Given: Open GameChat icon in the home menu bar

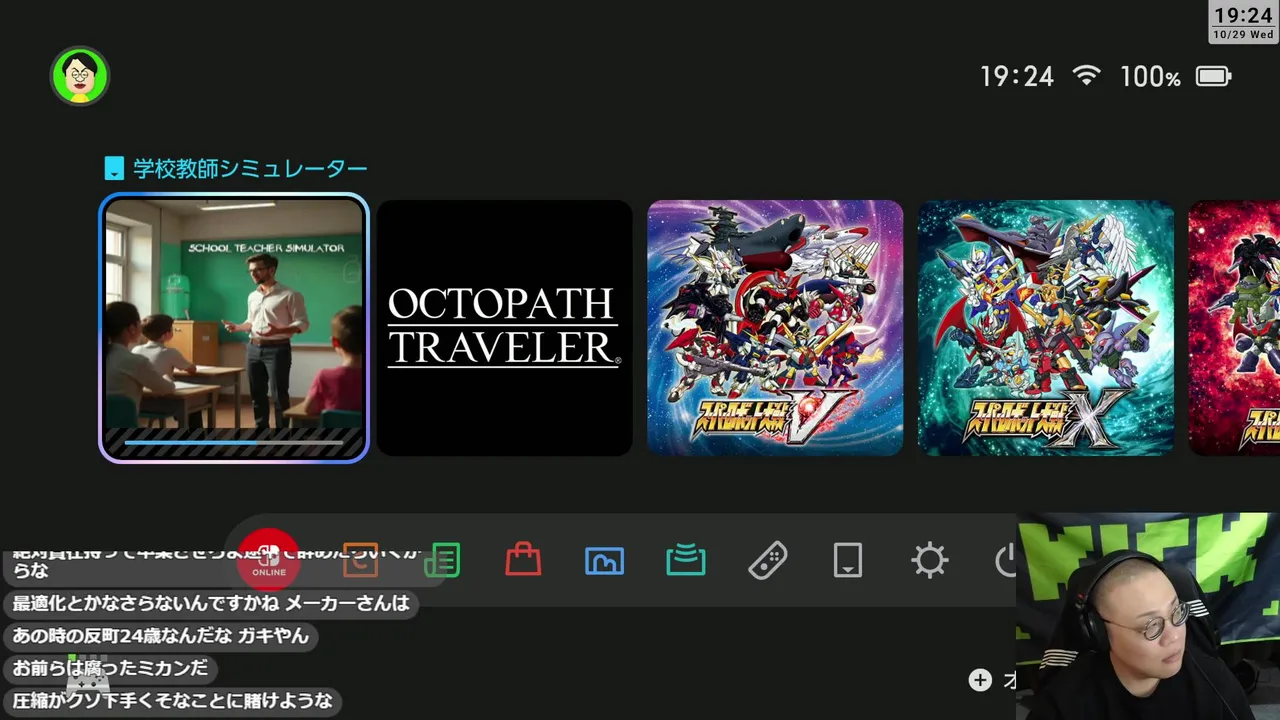Looking at the screenshot, I should pos(360,560).
